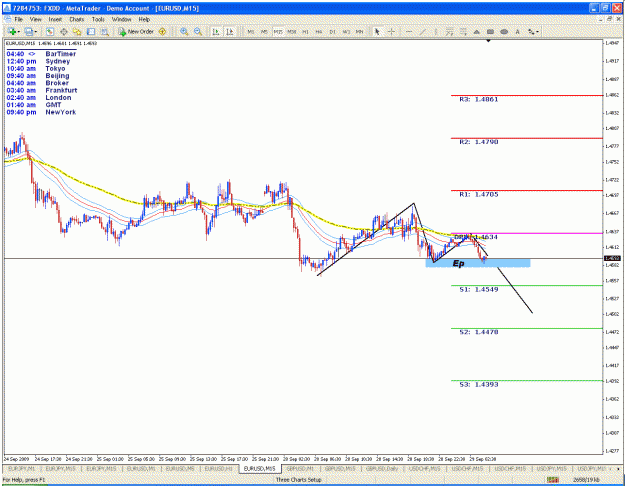Viewport: 625px width, 486px height.
Task: Switch the chart to M5 timeframe
Action: pyautogui.click(x=264, y=31)
